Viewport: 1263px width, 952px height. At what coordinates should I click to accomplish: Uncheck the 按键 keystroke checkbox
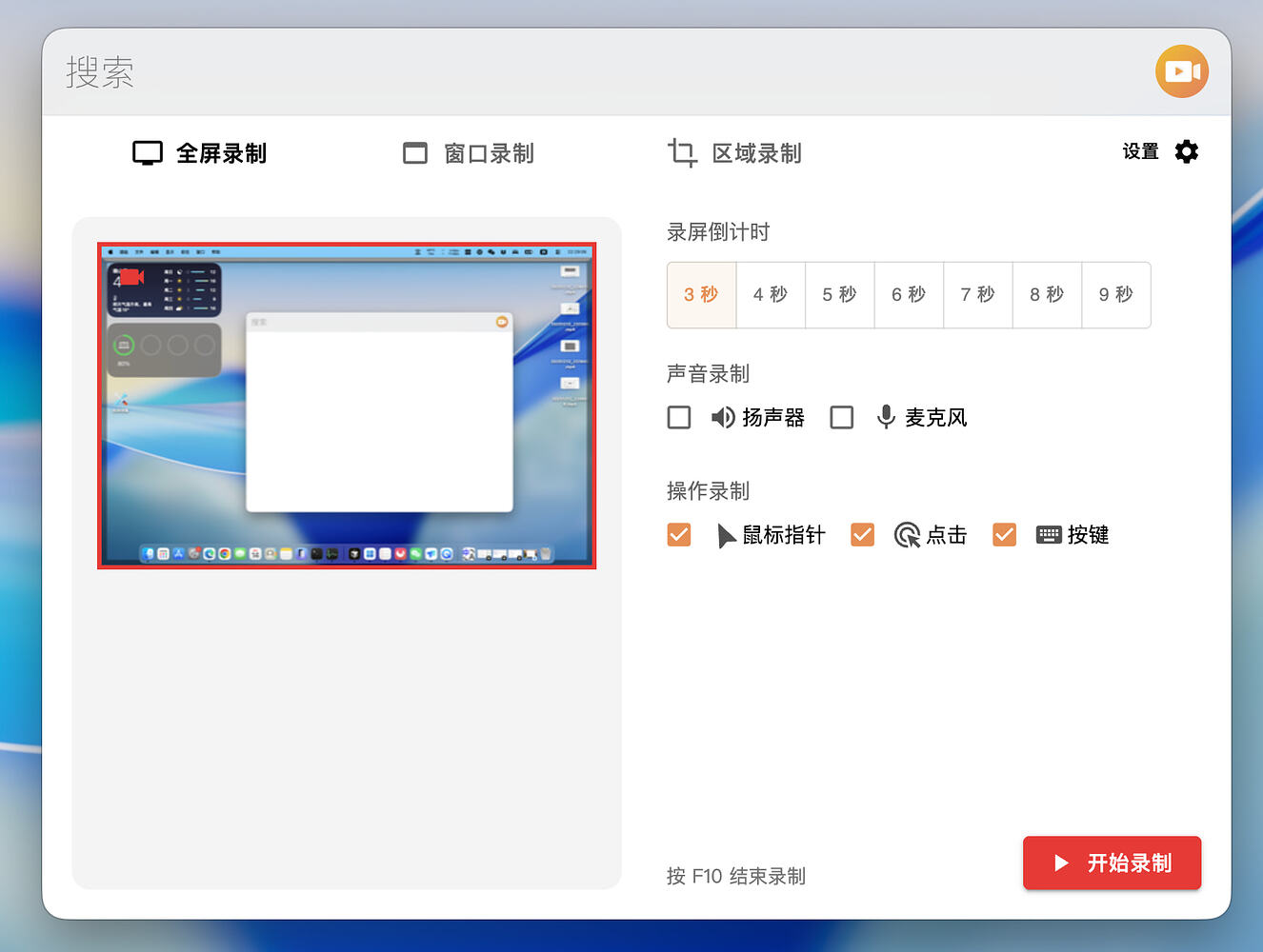[1005, 535]
